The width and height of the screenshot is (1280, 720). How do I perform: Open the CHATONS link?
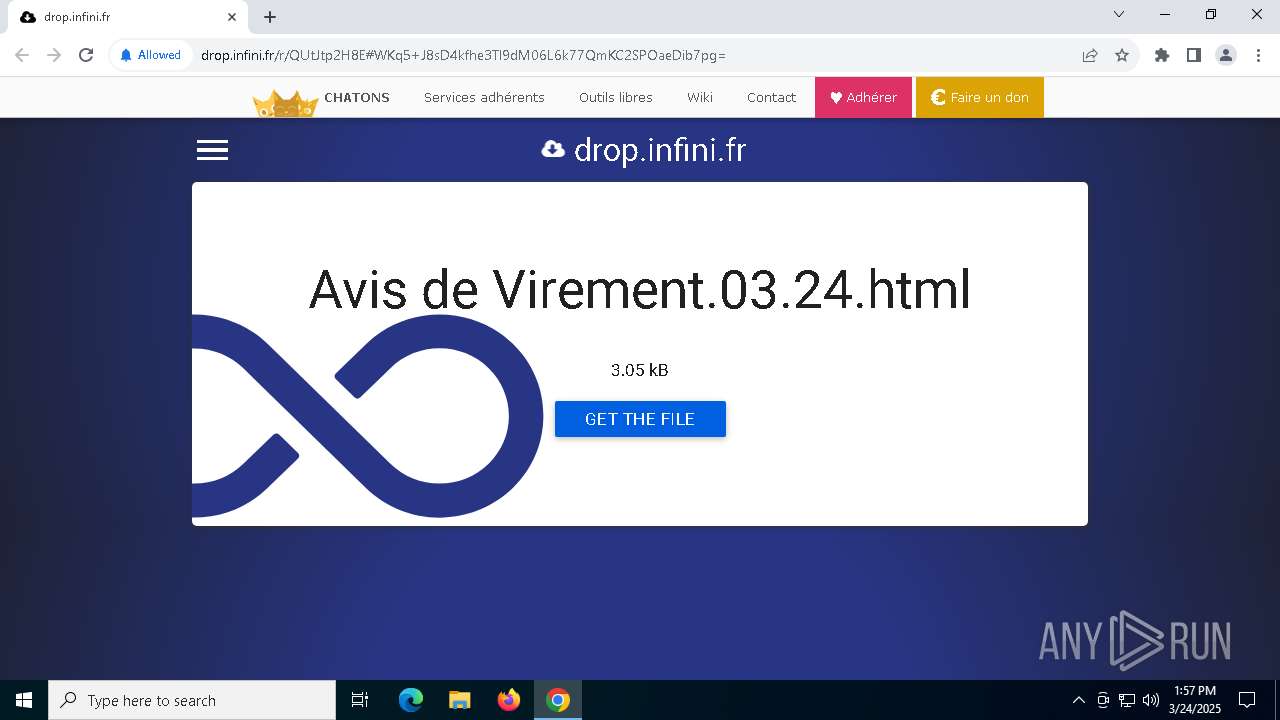pyautogui.click(x=357, y=97)
